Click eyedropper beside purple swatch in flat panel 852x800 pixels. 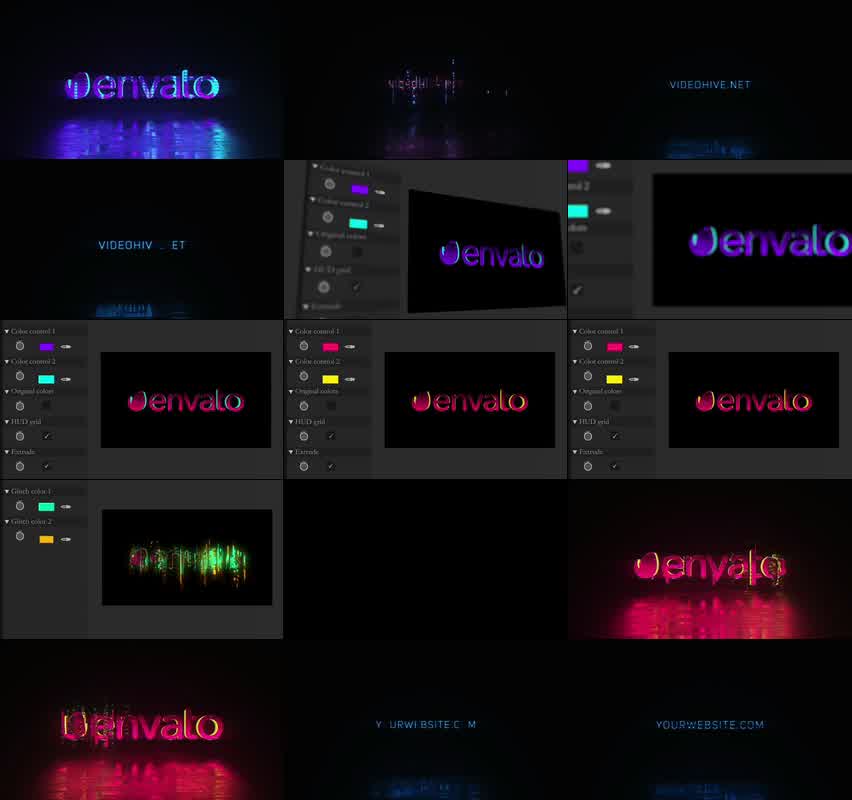(66, 347)
